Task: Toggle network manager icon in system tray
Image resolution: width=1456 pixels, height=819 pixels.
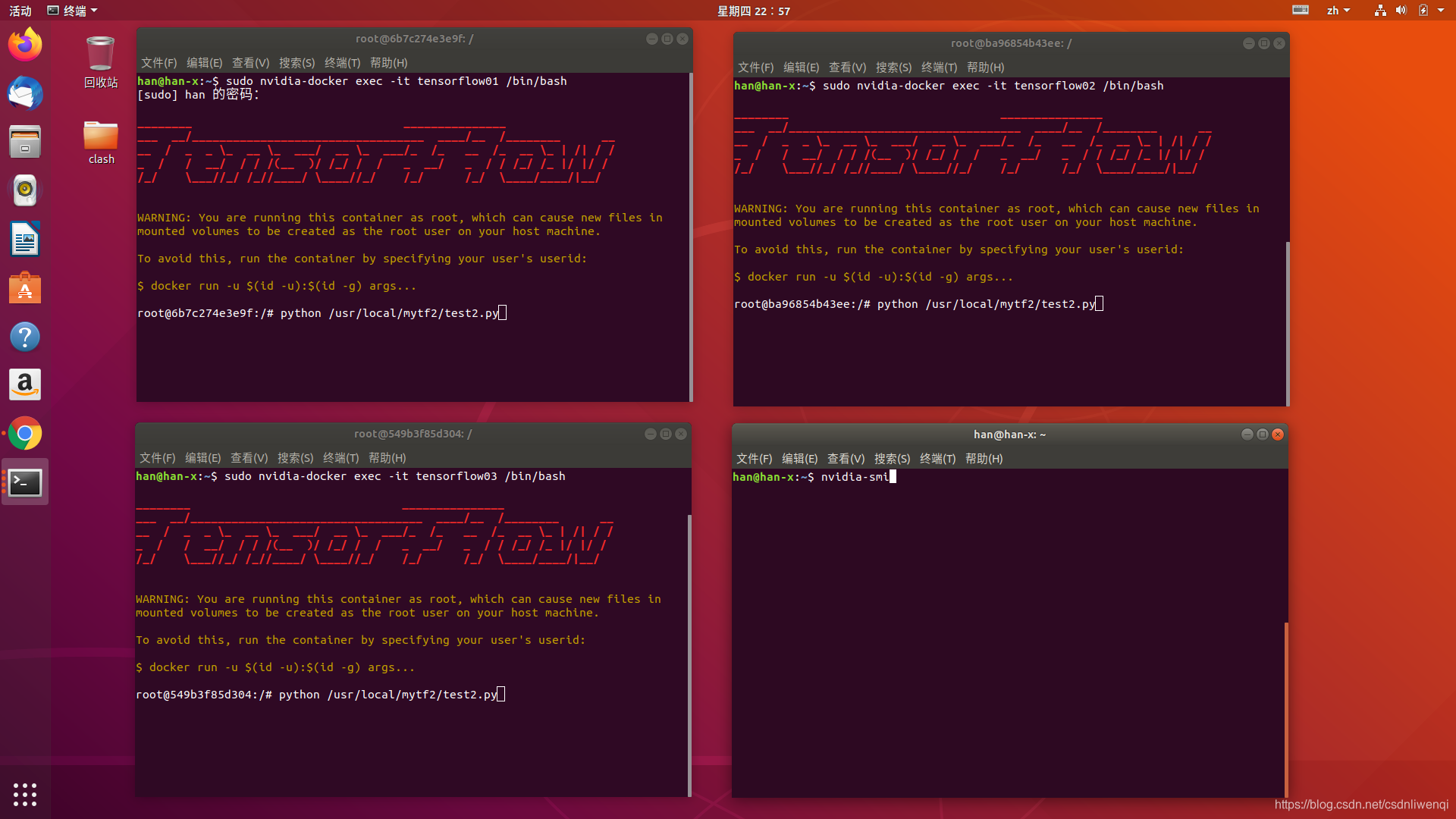Action: click(x=1378, y=10)
